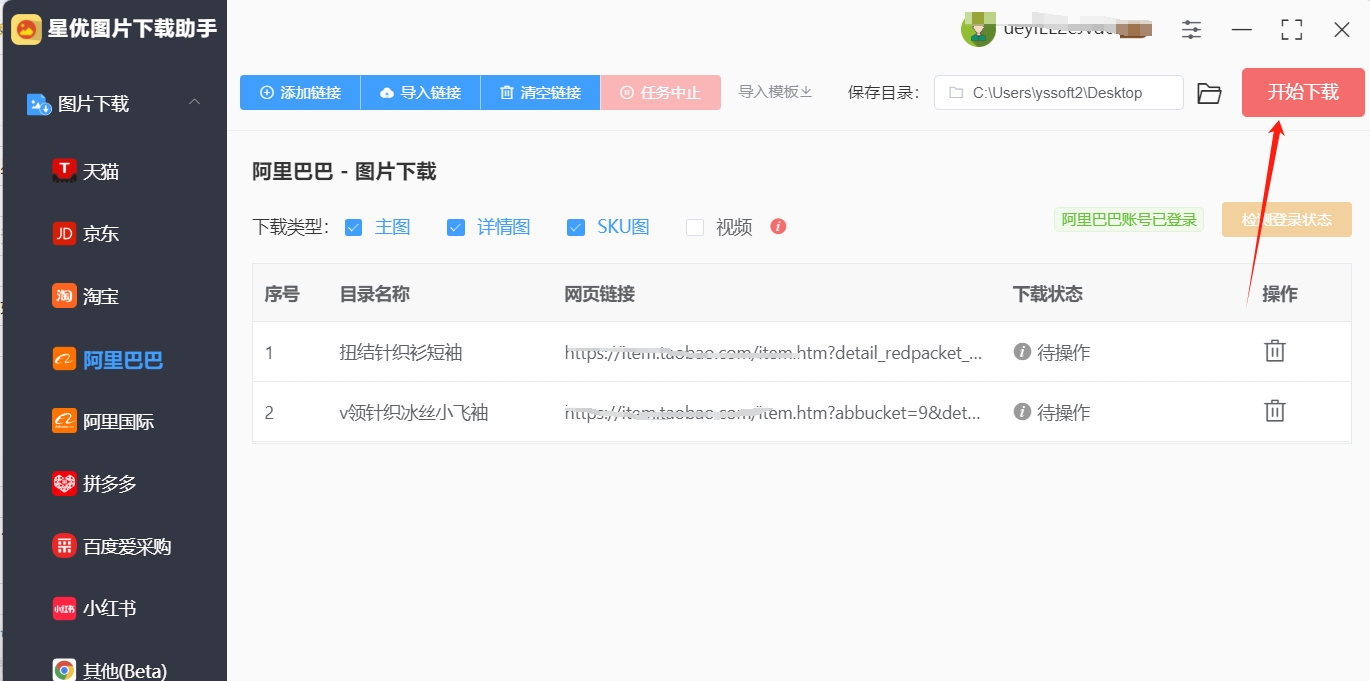Viewport: 1370px width, 681px height.
Task: Delete row 2 v领针织冰丝小飞袖
Action: click(x=1275, y=411)
